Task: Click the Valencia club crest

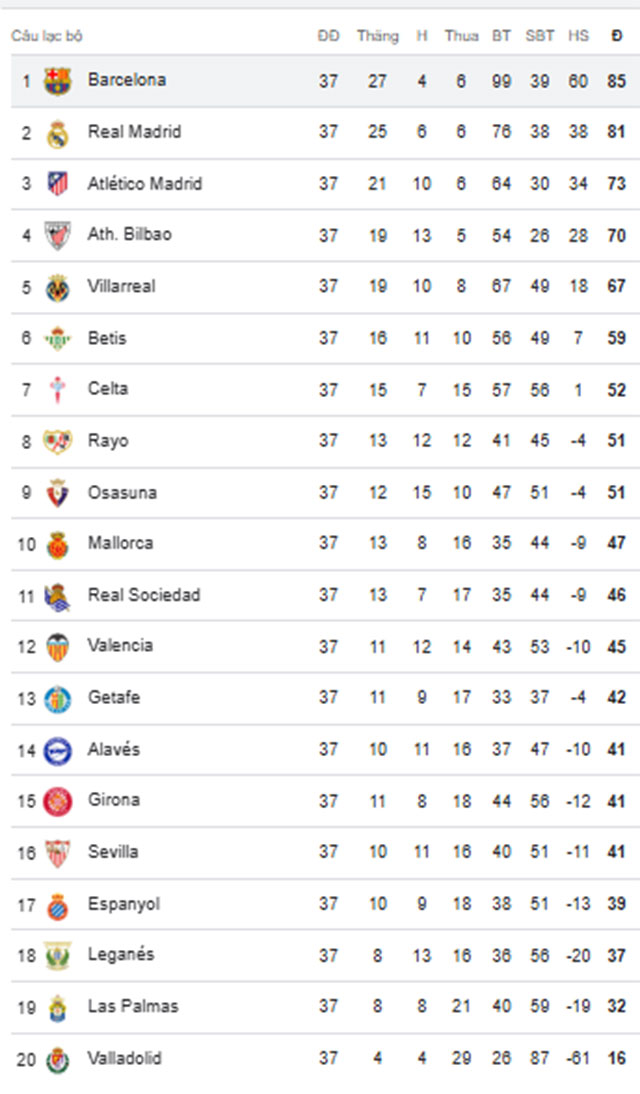Action: pyautogui.click(x=57, y=647)
